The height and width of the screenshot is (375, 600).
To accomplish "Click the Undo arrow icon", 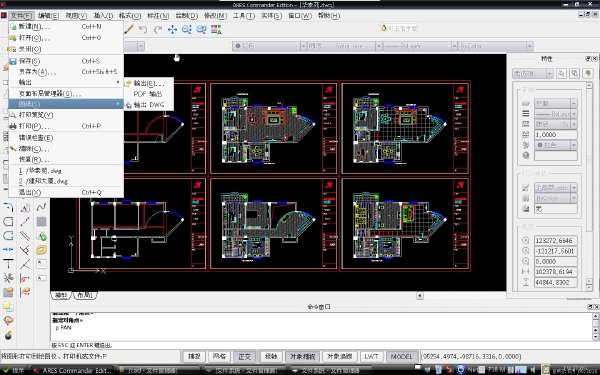I will tap(143, 29).
